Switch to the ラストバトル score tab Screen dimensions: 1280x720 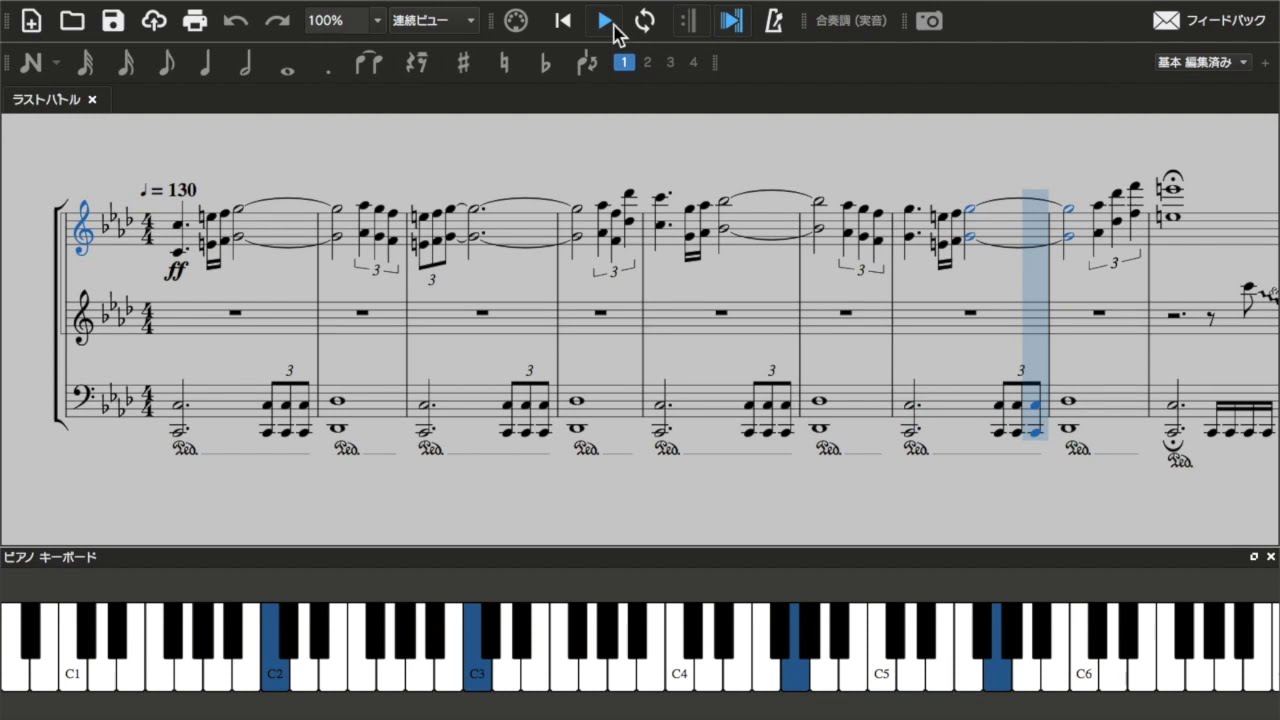[46, 99]
